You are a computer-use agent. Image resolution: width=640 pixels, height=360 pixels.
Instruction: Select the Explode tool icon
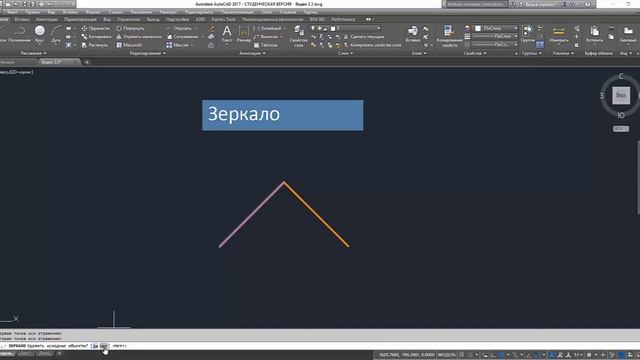pyautogui.click(x=211, y=37)
